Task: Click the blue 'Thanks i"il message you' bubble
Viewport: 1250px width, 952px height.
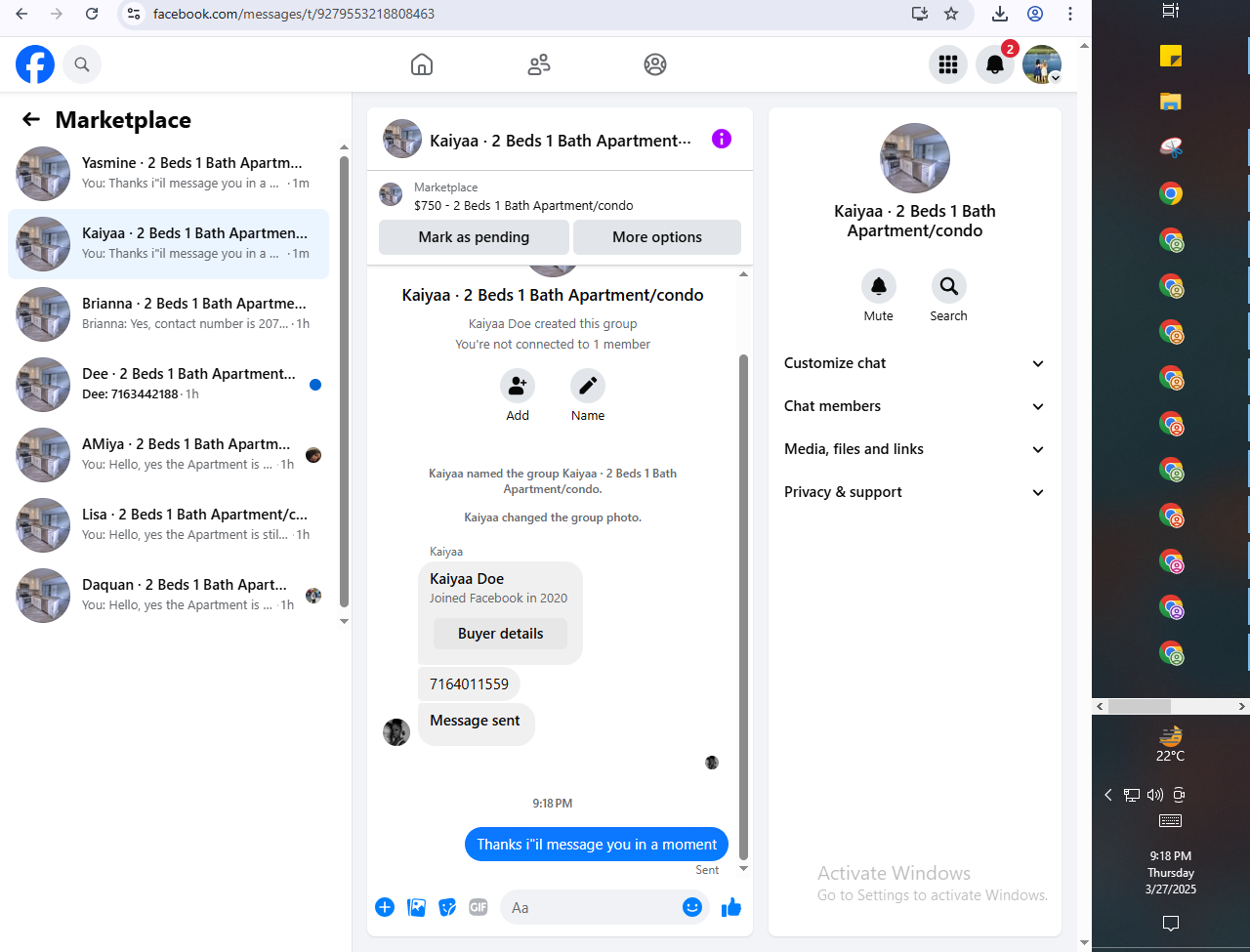Action: click(597, 845)
